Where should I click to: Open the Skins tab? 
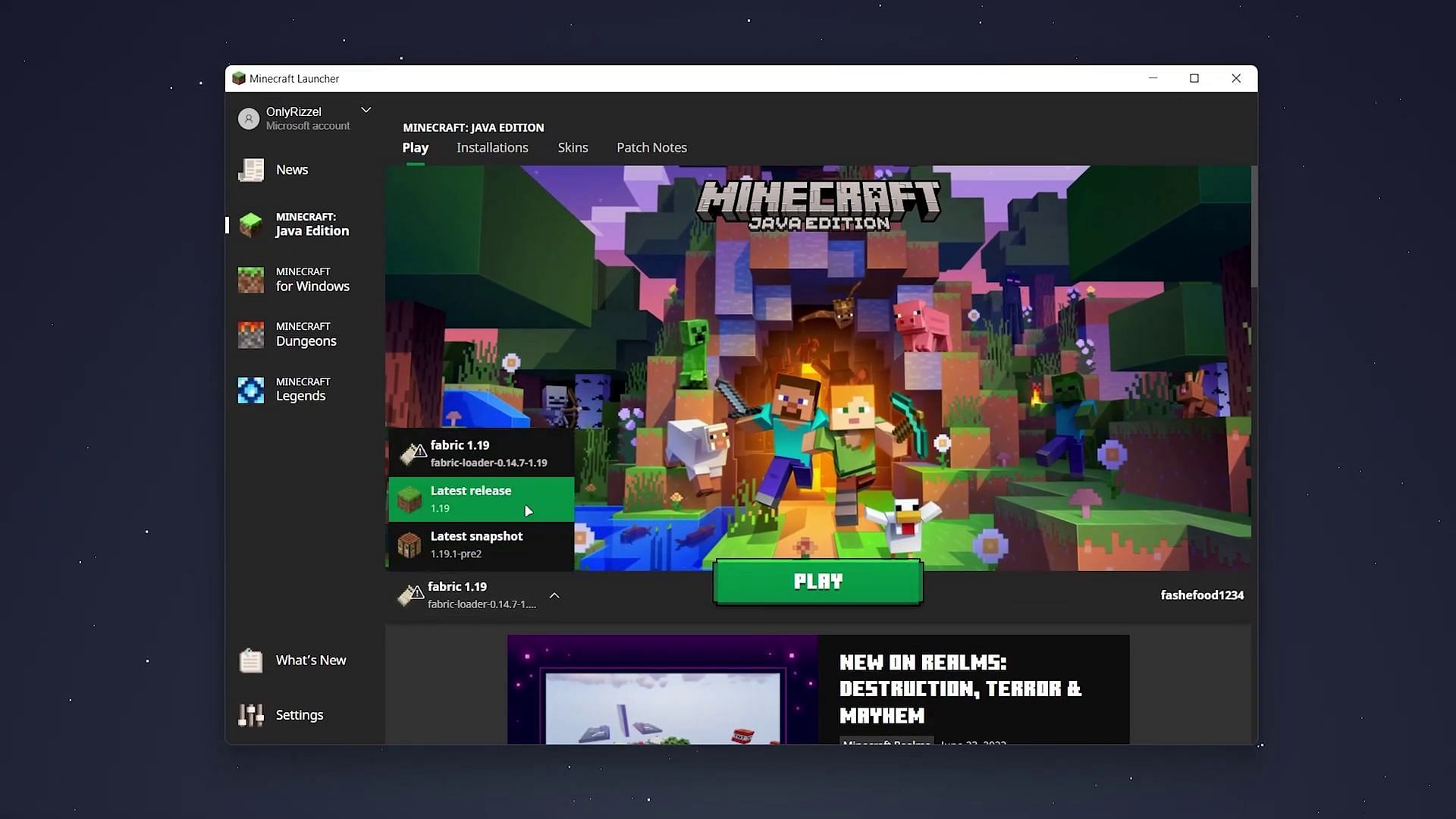pos(573,147)
